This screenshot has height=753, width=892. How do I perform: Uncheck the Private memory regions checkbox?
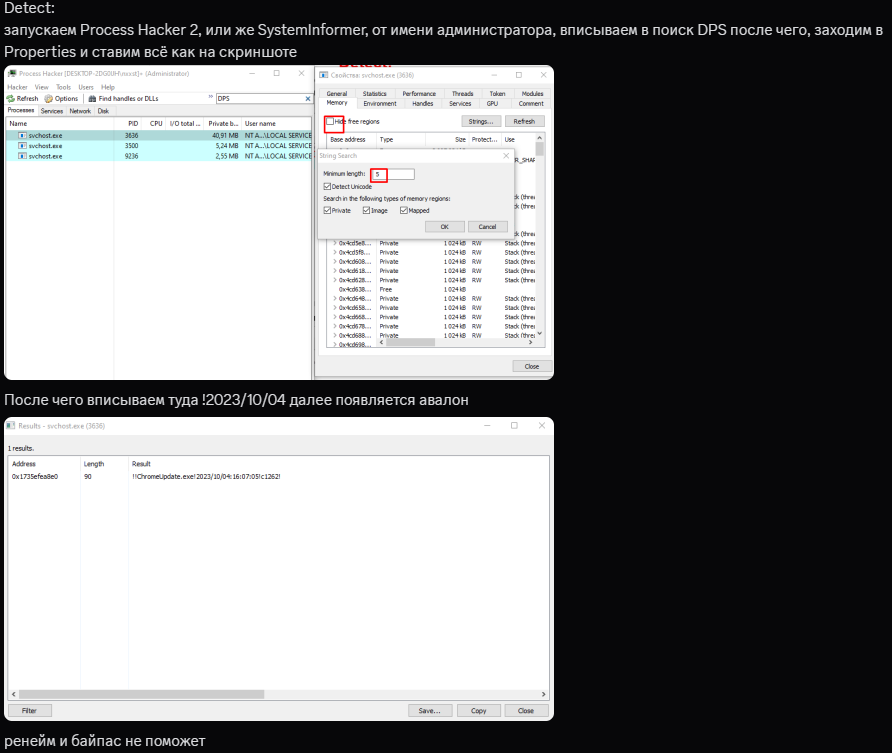[x=327, y=210]
